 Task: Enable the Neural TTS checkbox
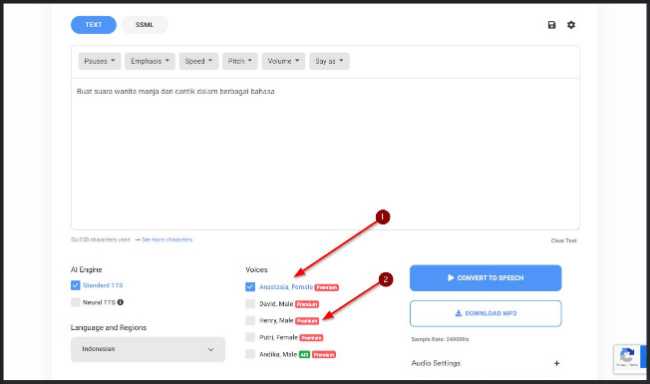[x=75, y=302]
